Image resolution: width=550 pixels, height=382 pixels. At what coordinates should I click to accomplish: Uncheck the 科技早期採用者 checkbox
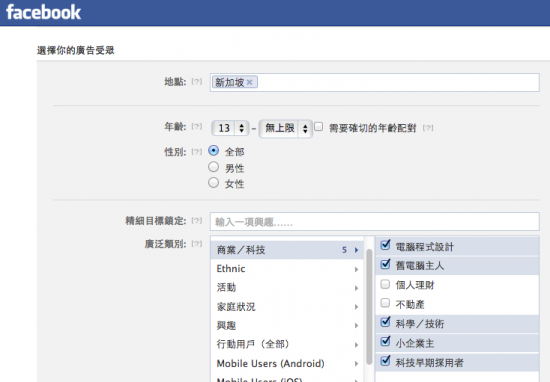pyautogui.click(x=385, y=360)
